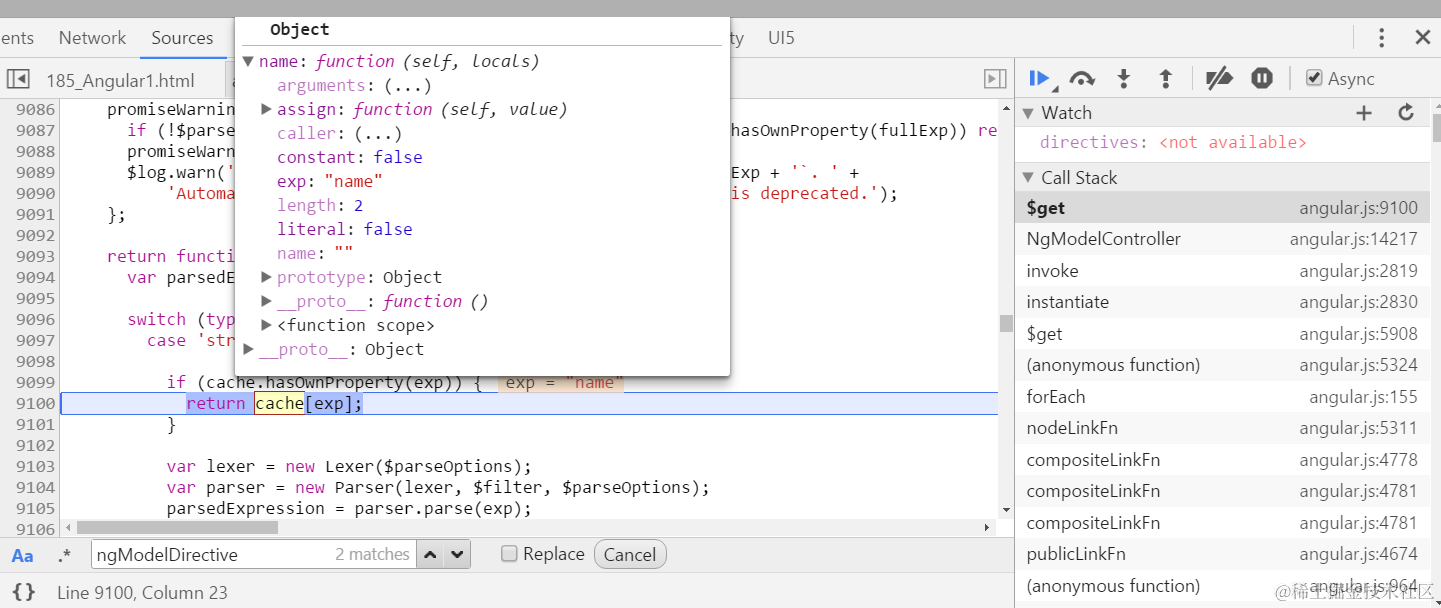Add a new watch expression
Viewport: 1441px width, 608px height.
tap(1364, 113)
